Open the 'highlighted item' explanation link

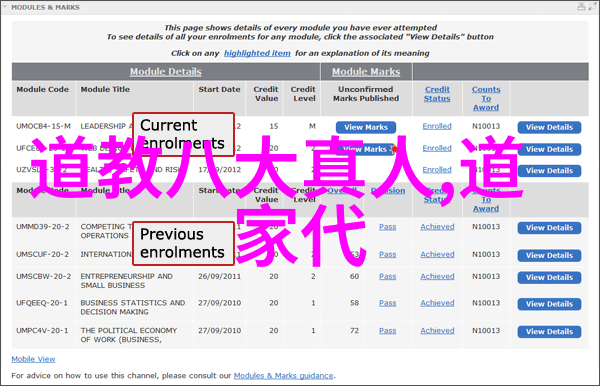point(257,53)
